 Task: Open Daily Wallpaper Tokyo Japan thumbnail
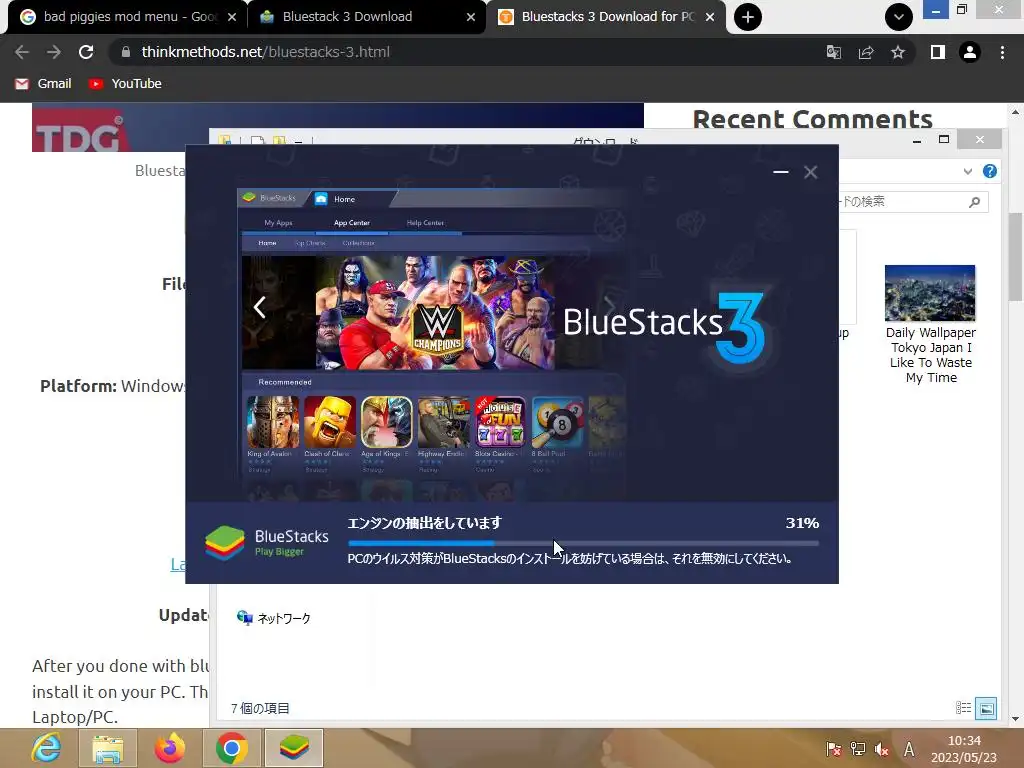(930, 325)
